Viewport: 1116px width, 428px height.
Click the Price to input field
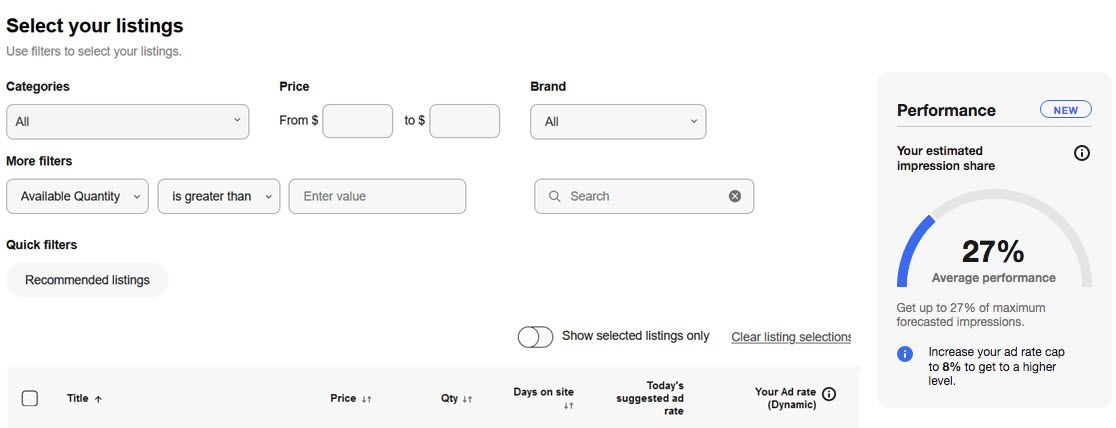coord(464,121)
